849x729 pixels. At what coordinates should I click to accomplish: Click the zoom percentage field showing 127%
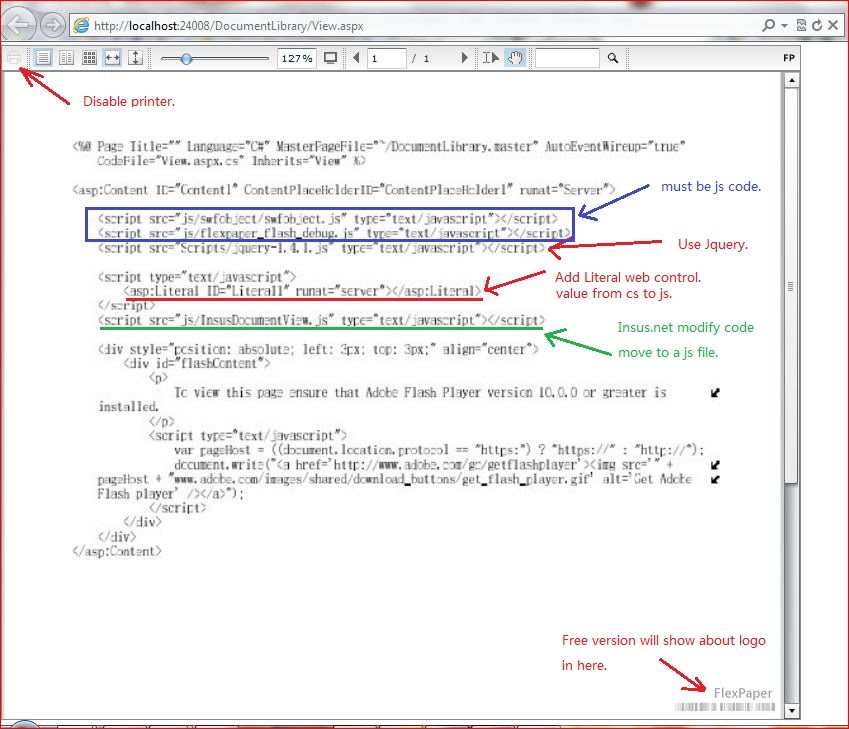pyautogui.click(x=297, y=58)
